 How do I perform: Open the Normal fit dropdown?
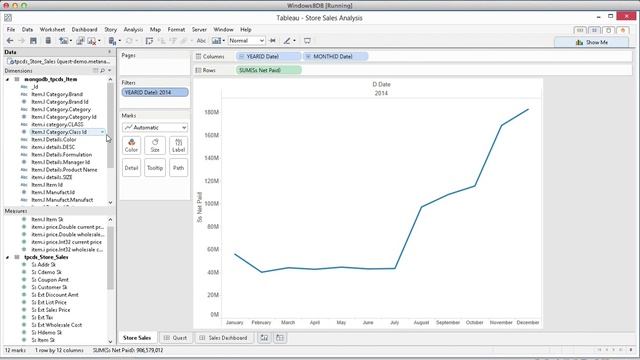247,40
